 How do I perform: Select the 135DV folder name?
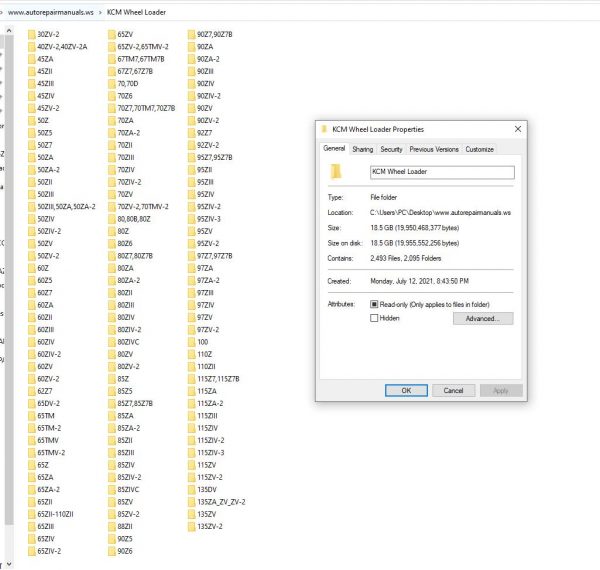[x=207, y=490]
